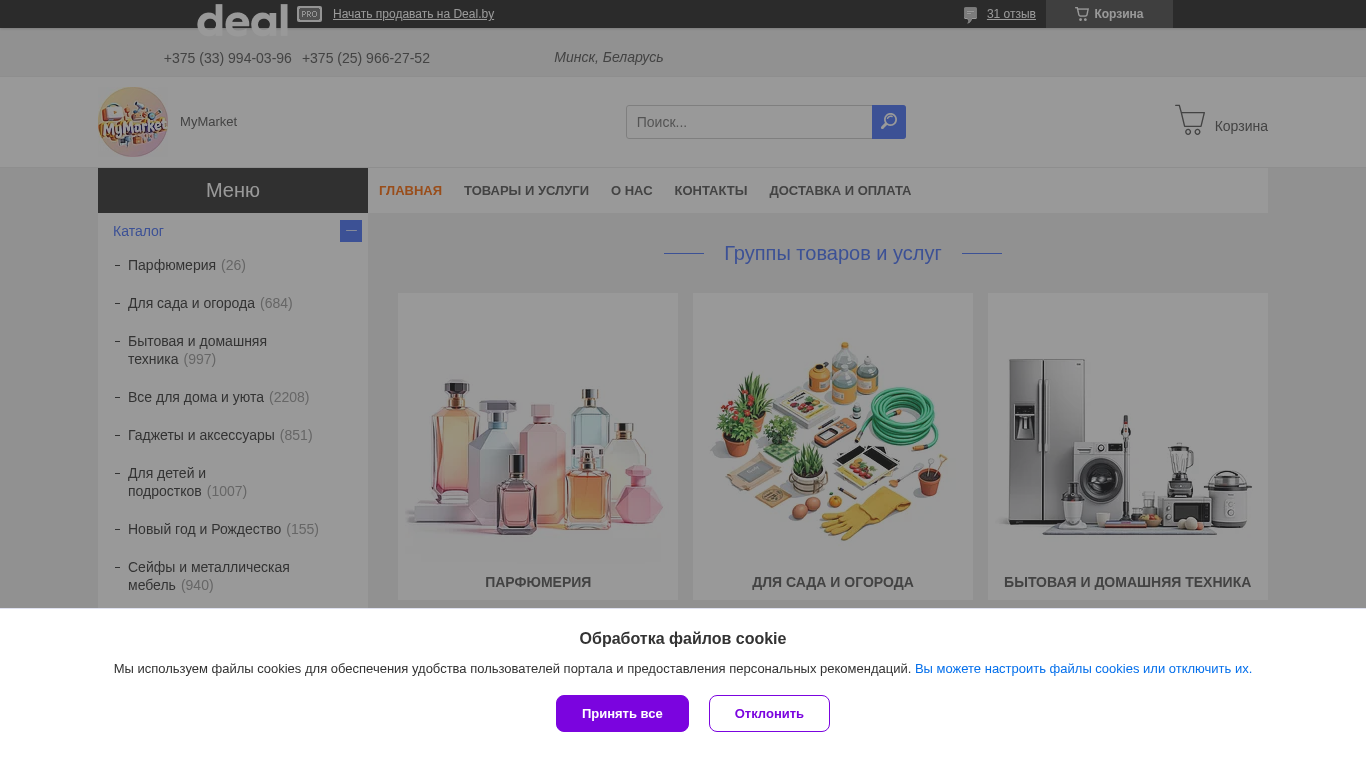Click Начать продавать на Deal.by link
The image size is (1366, 768).
pos(413,14)
